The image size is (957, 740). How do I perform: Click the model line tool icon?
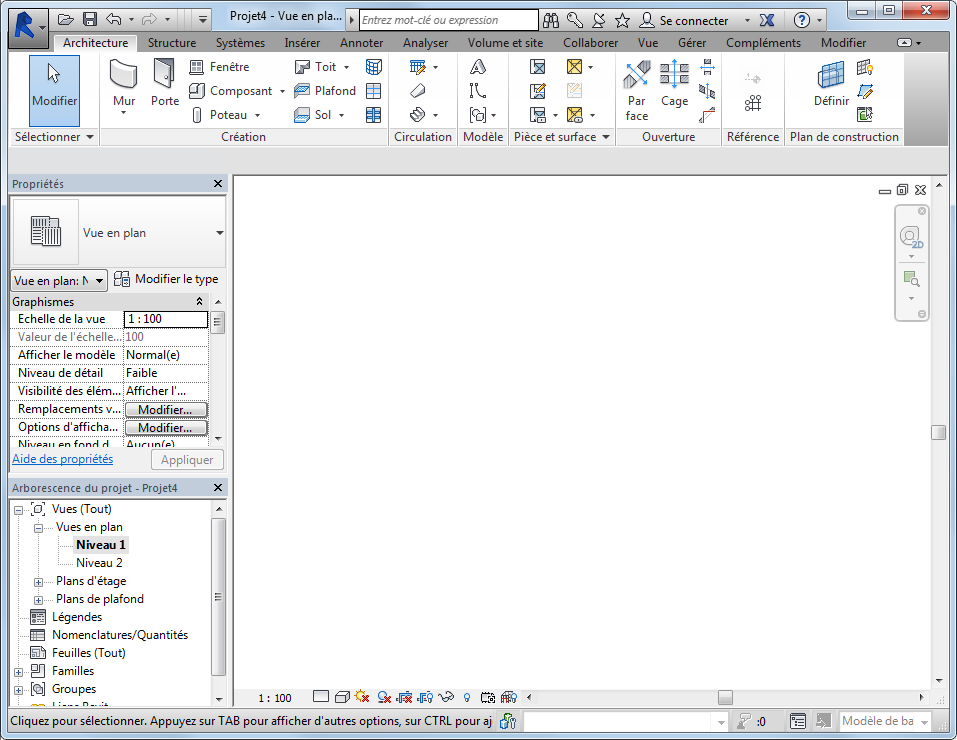pos(478,91)
